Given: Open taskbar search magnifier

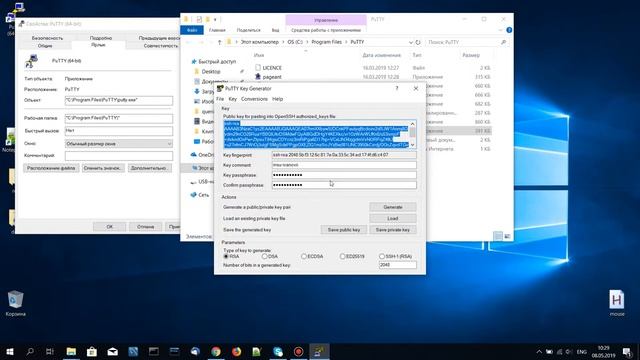Looking at the screenshot, I should tap(30, 351).
